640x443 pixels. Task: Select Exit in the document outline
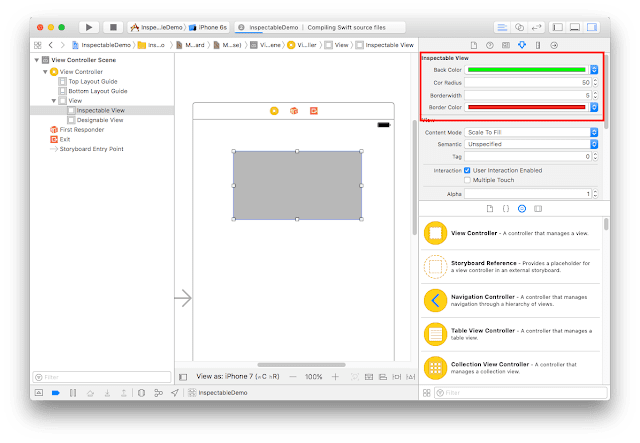[x=60, y=140]
